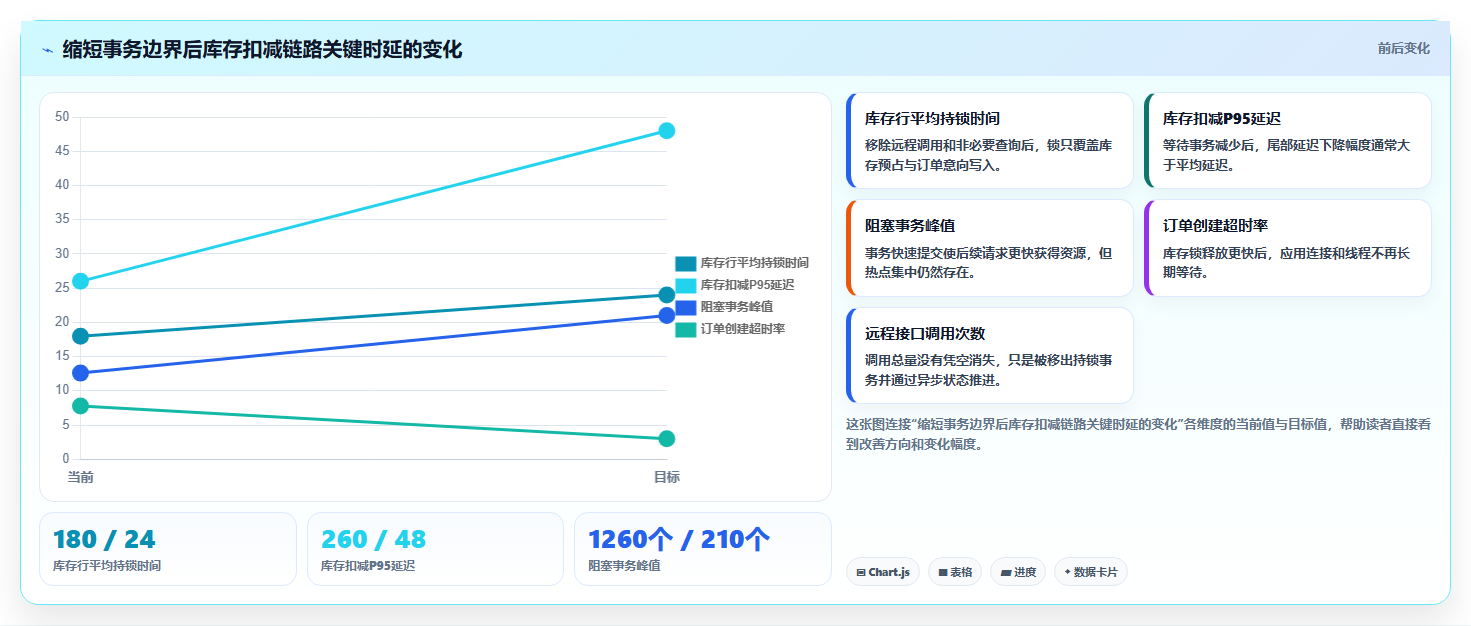Click caption 库存行平均持锁时间 under 180 / 24
The width and height of the screenshot is (1471, 626).
[107, 566]
